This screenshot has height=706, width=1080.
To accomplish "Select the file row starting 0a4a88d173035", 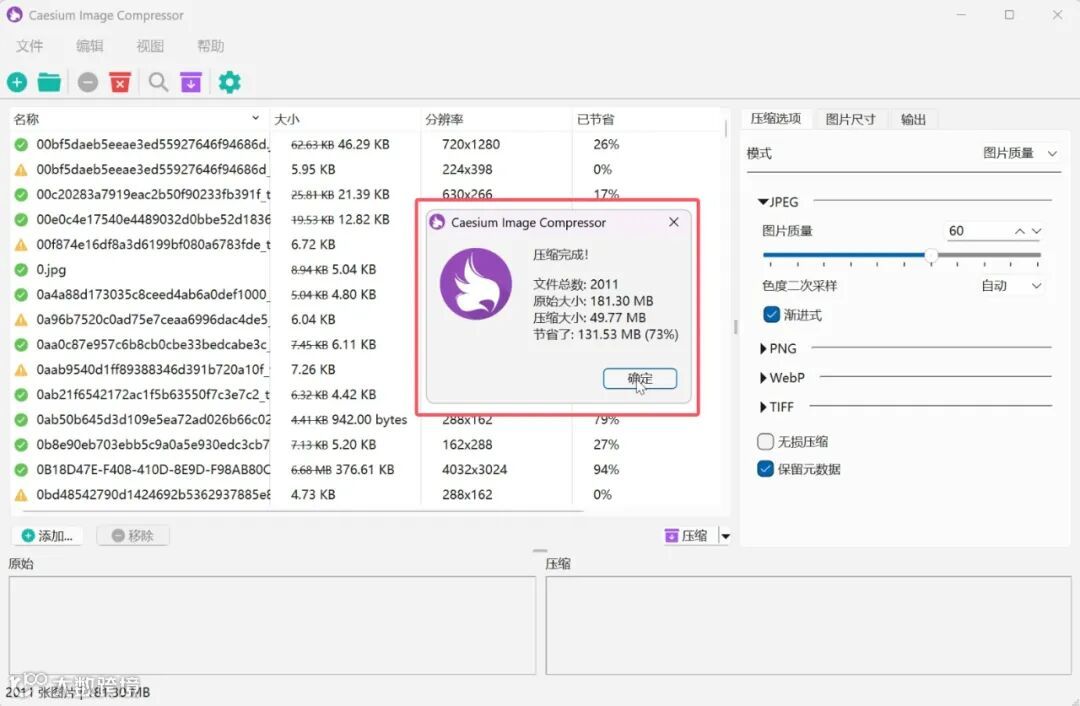I will pyautogui.click(x=366, y=295).
